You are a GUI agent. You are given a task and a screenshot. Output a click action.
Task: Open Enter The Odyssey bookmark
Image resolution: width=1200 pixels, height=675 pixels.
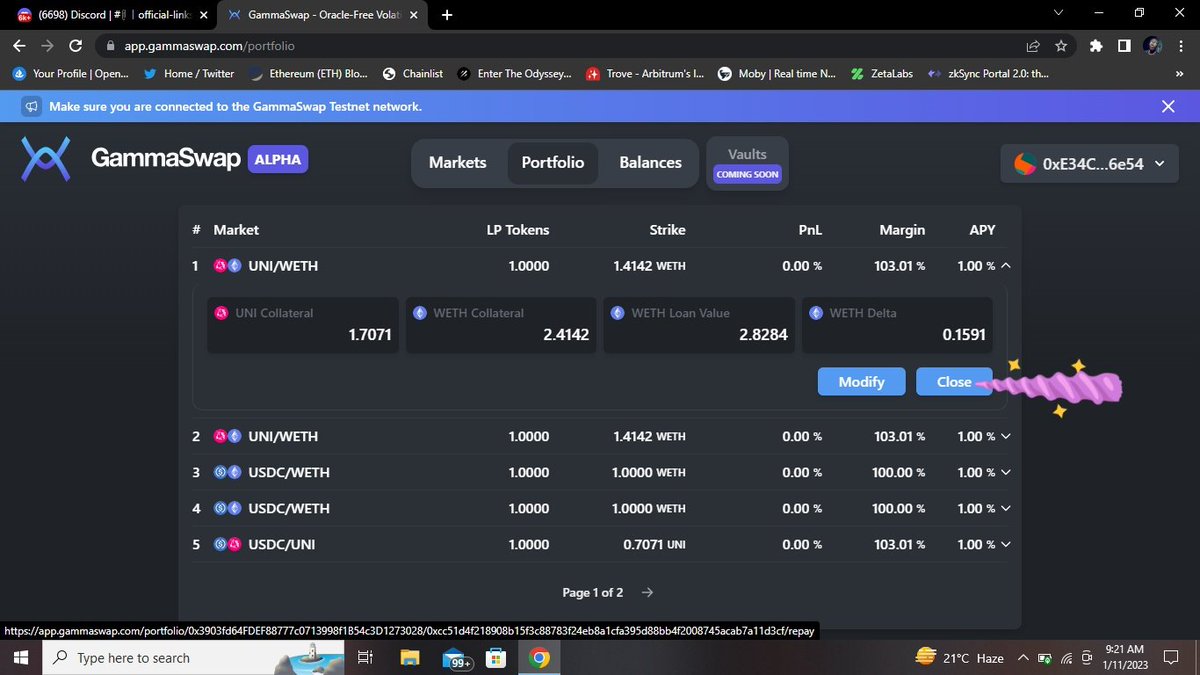pyautogui.click(x=515, y=73)
